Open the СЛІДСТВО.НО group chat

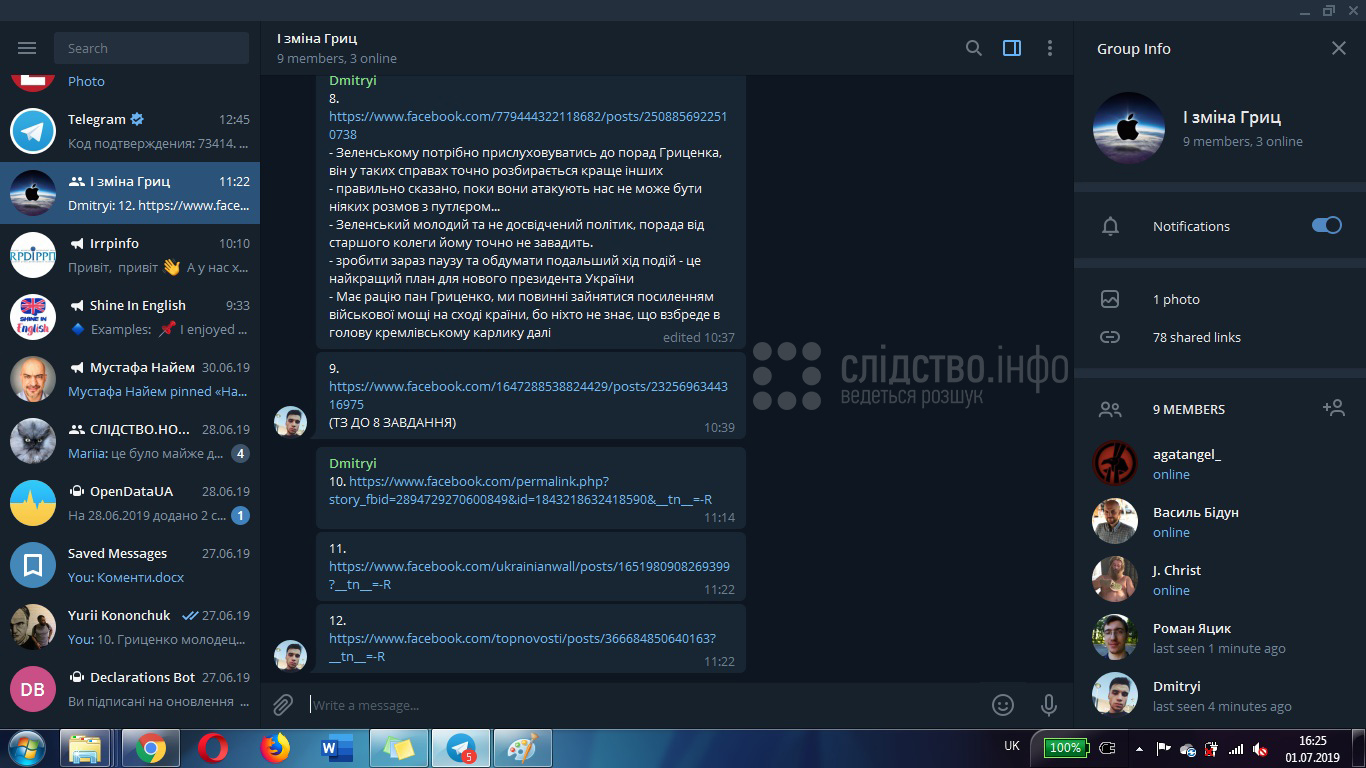coord(130,441)
